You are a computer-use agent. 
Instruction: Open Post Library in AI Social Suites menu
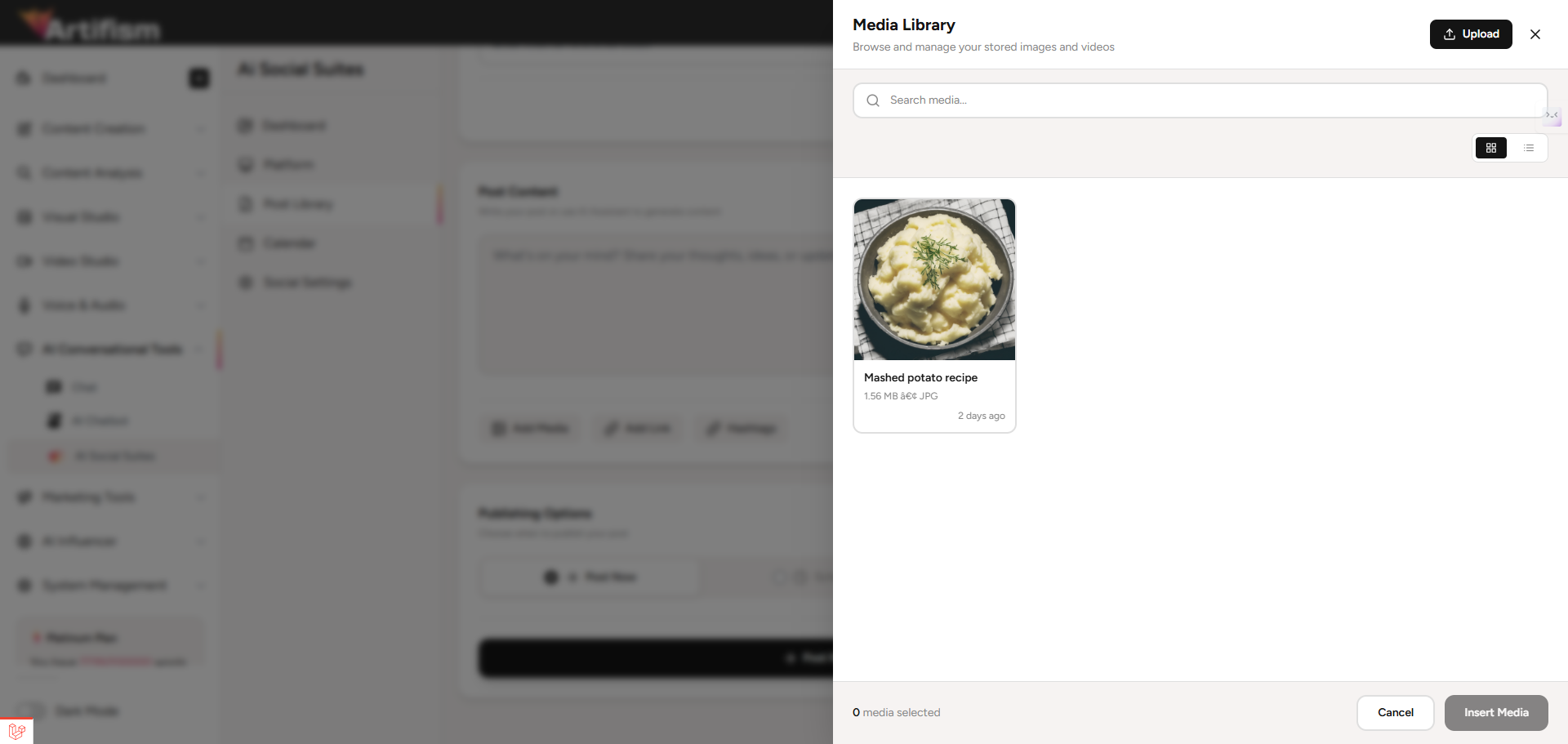298,204
